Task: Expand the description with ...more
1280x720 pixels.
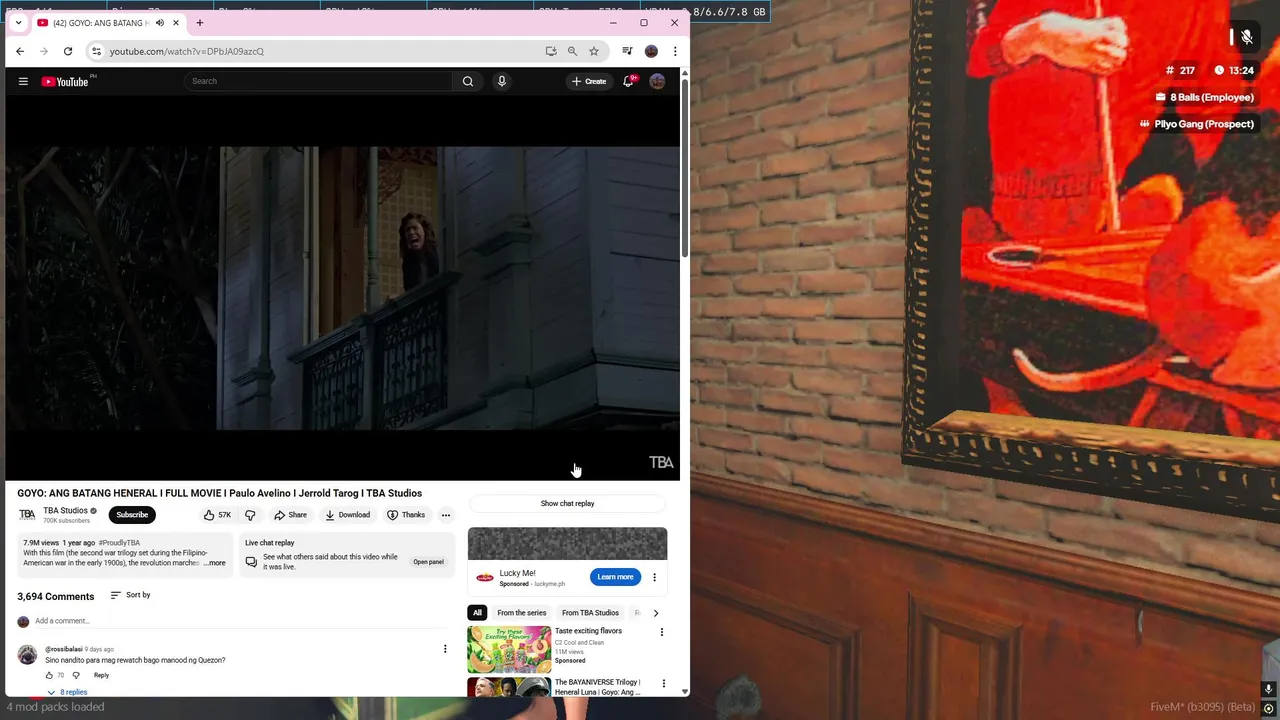Action: (x=215, y=563)
